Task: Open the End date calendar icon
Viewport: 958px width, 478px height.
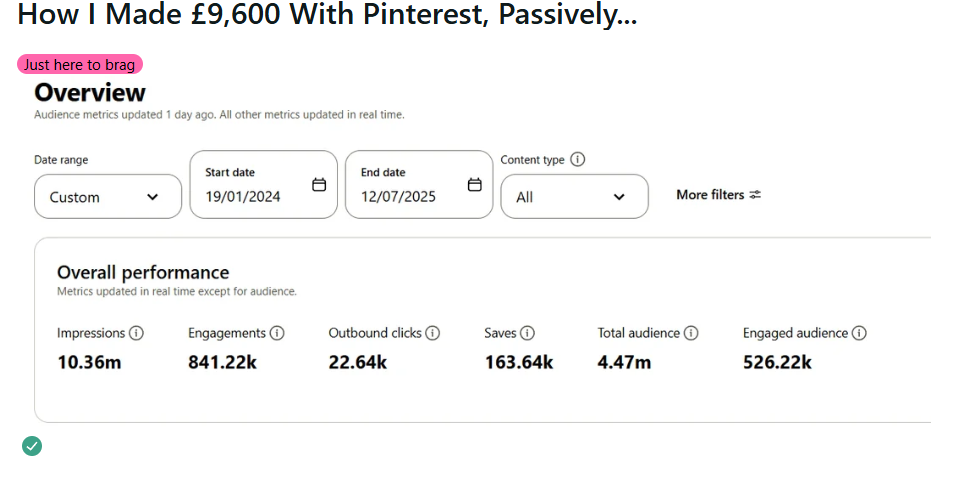Action: [475, 185]
